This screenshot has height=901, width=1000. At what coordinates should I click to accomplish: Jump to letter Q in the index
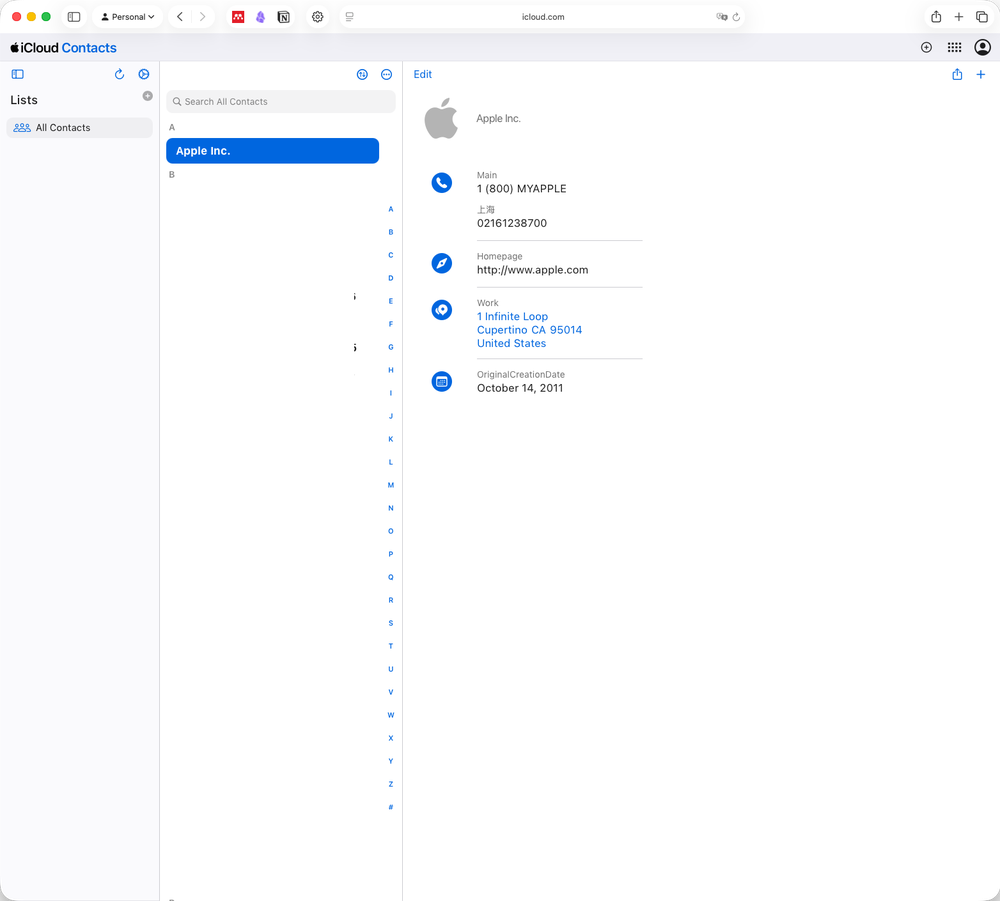pos(391,577)
